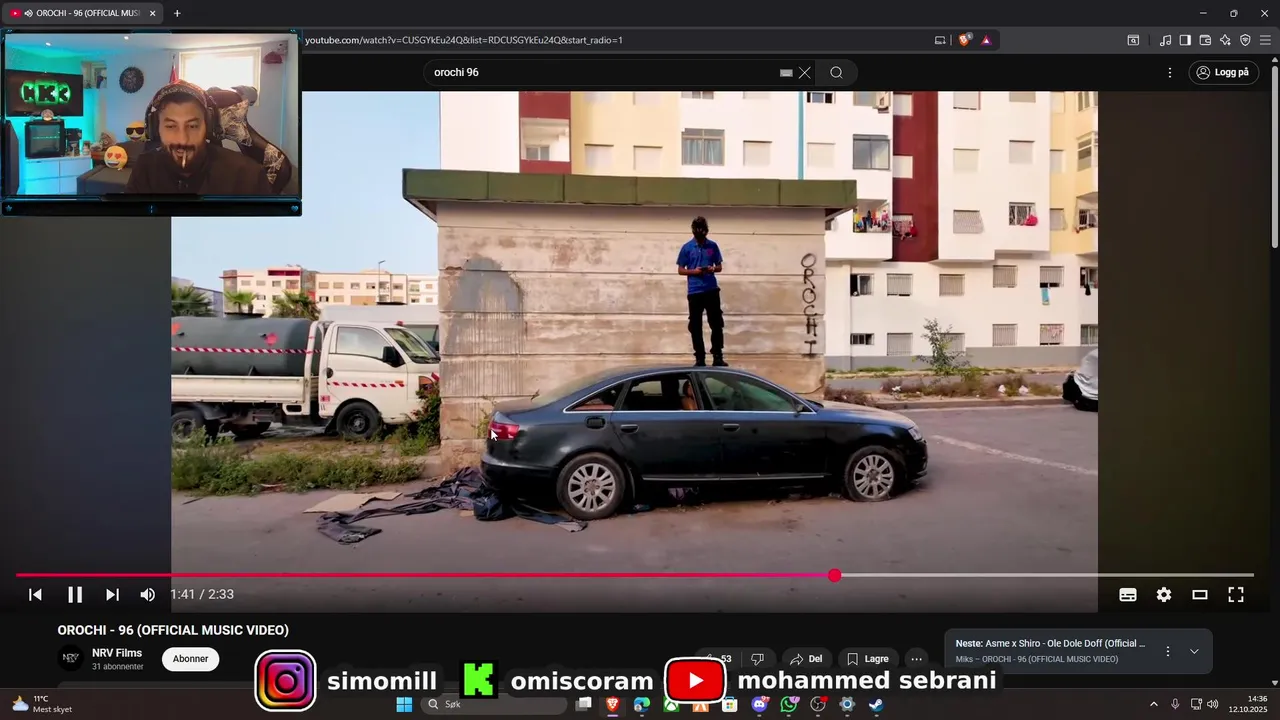
Task: Open Task View on the taskbar
Action: (x=584, y=704)
